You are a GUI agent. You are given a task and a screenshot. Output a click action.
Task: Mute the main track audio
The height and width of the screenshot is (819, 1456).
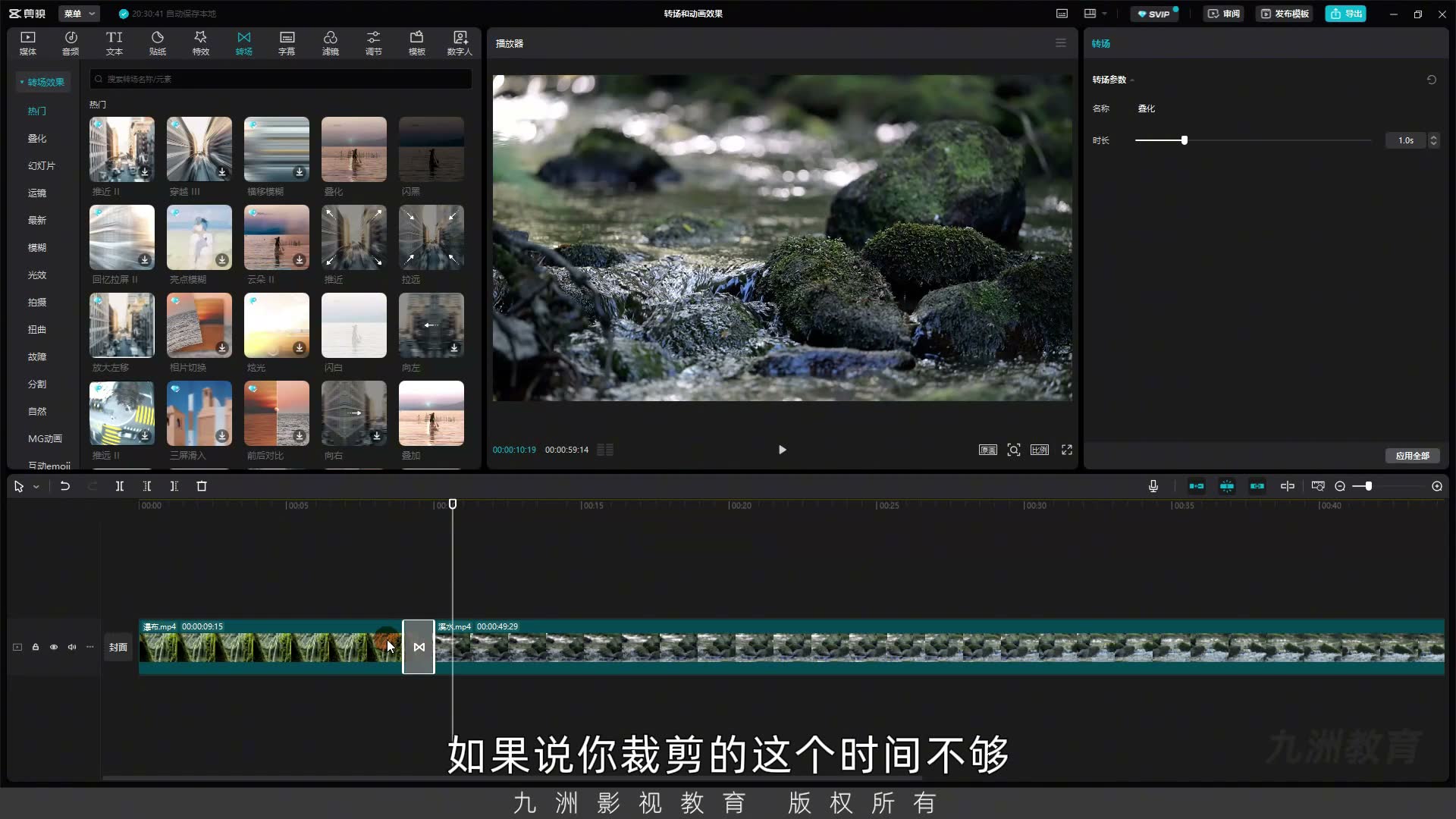(x=72, y=647)
